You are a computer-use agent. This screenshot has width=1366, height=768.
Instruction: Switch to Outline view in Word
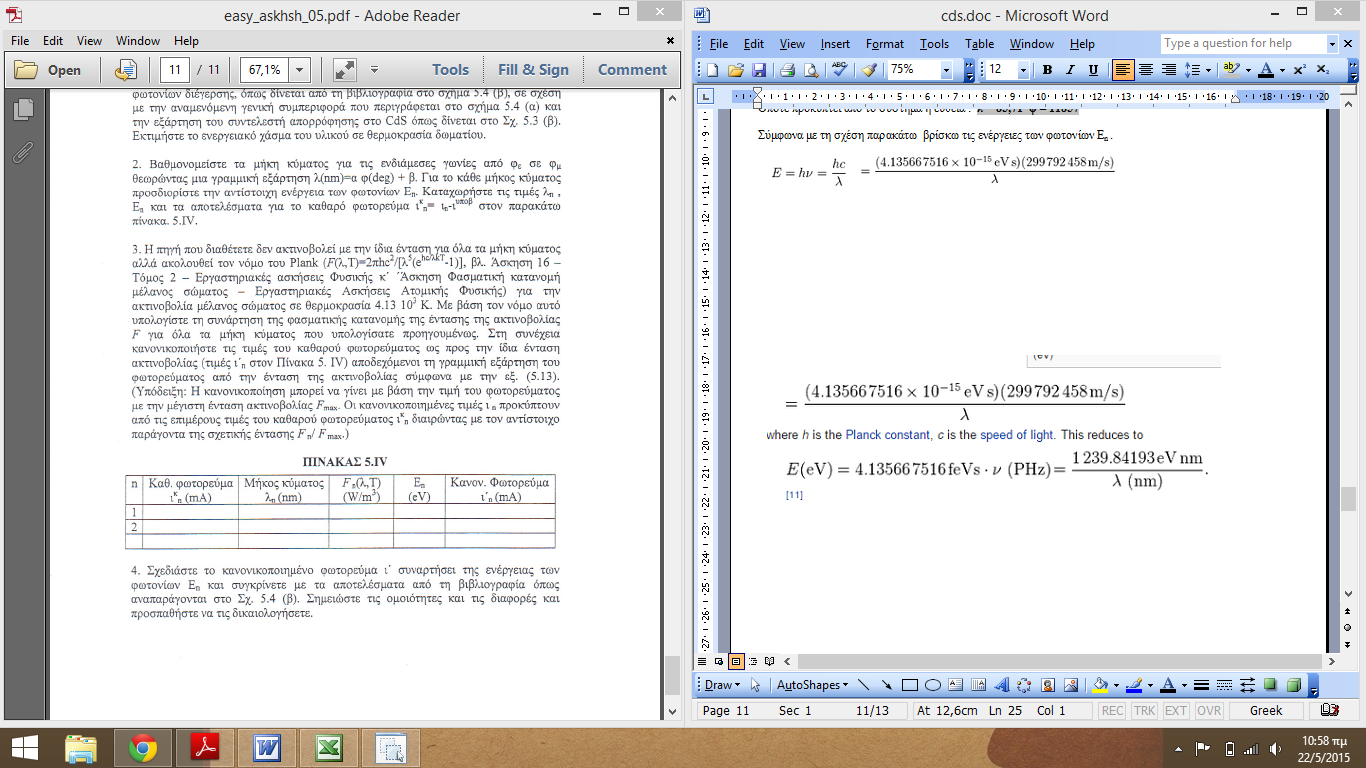click(x=753, y=661)
